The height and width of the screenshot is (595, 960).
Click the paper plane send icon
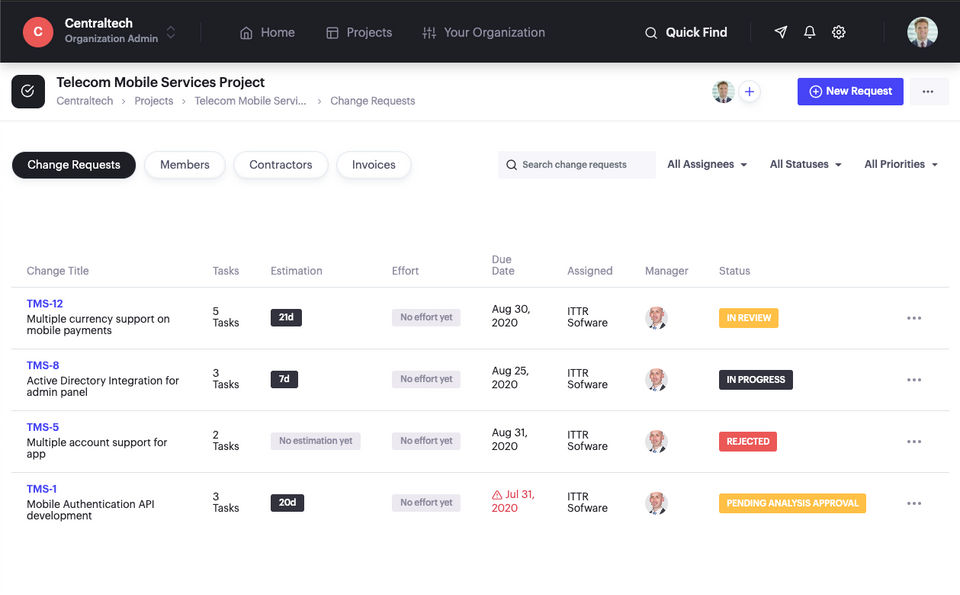coord(781,32)
